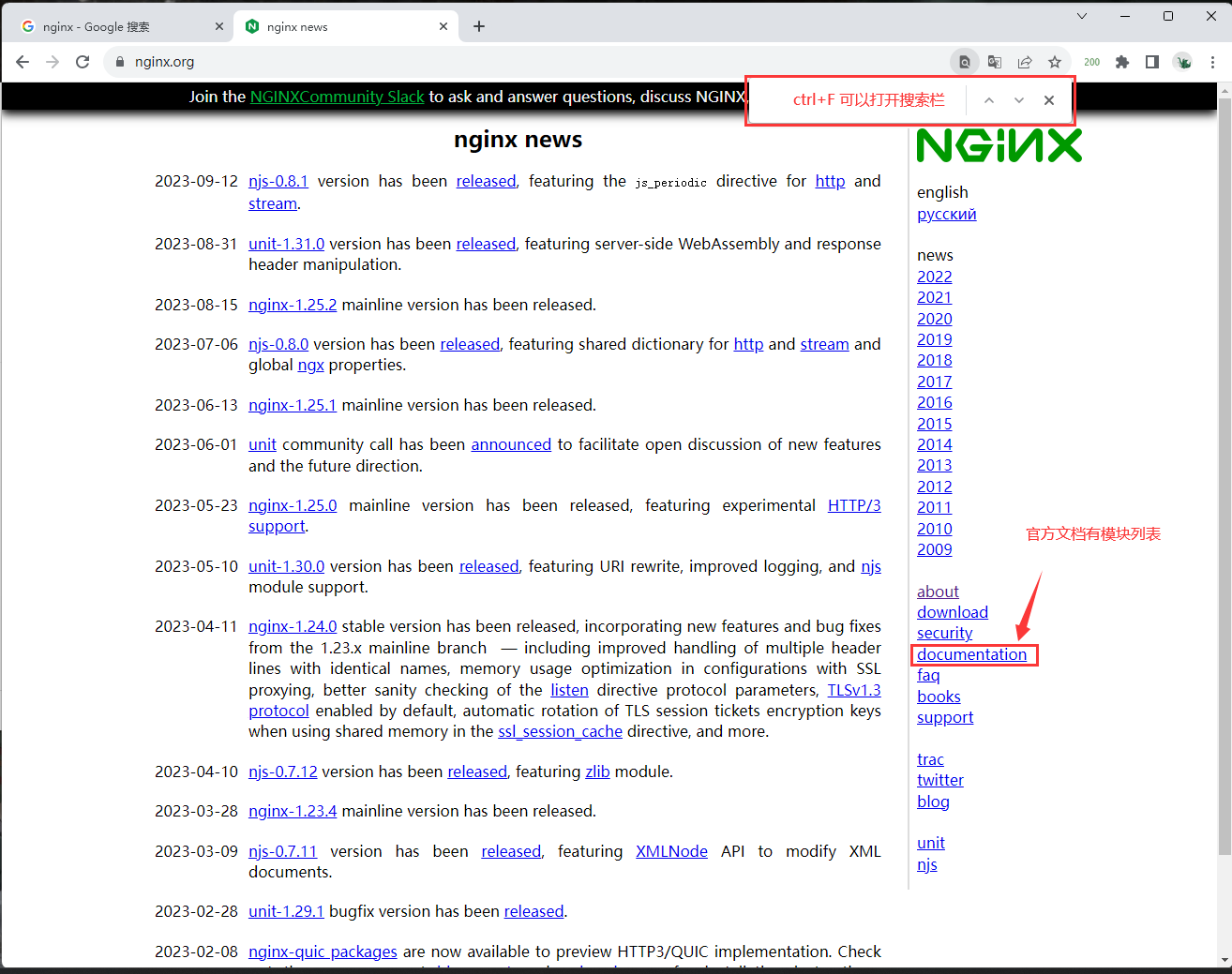Close the nginx news tab
Viewport: 1232px width, 974px height.
click(x=443, y=26)
